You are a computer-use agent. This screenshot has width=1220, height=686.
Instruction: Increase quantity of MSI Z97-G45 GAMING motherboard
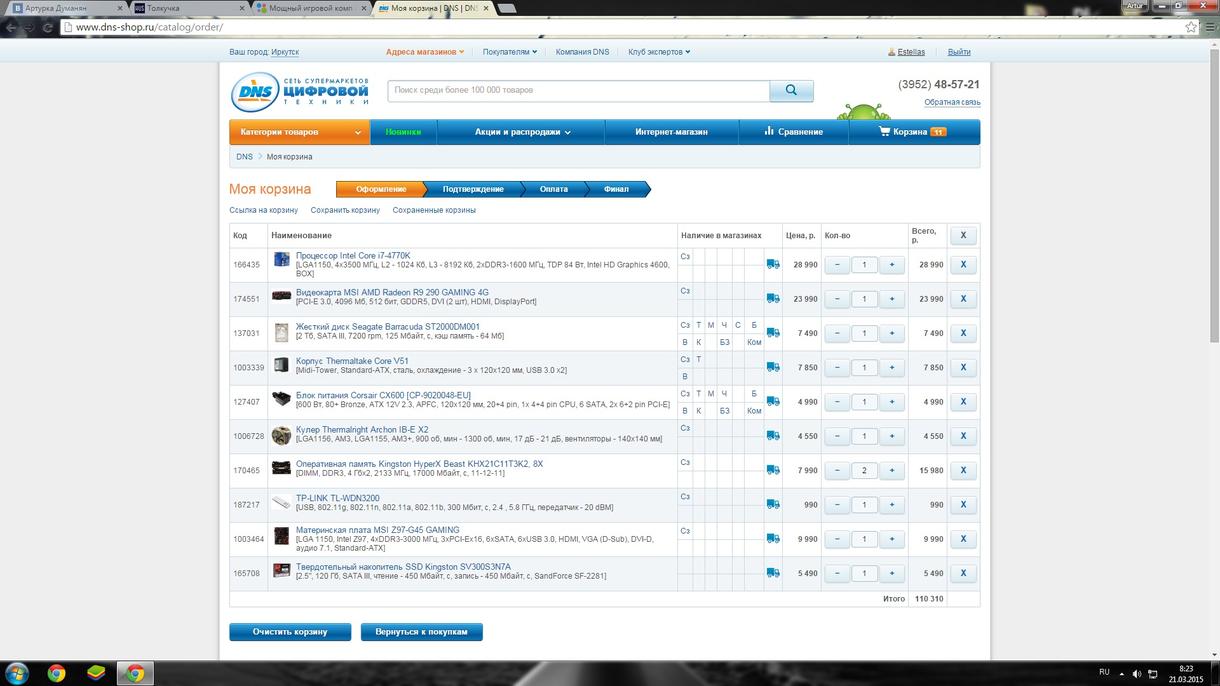(x=892, y=539)
